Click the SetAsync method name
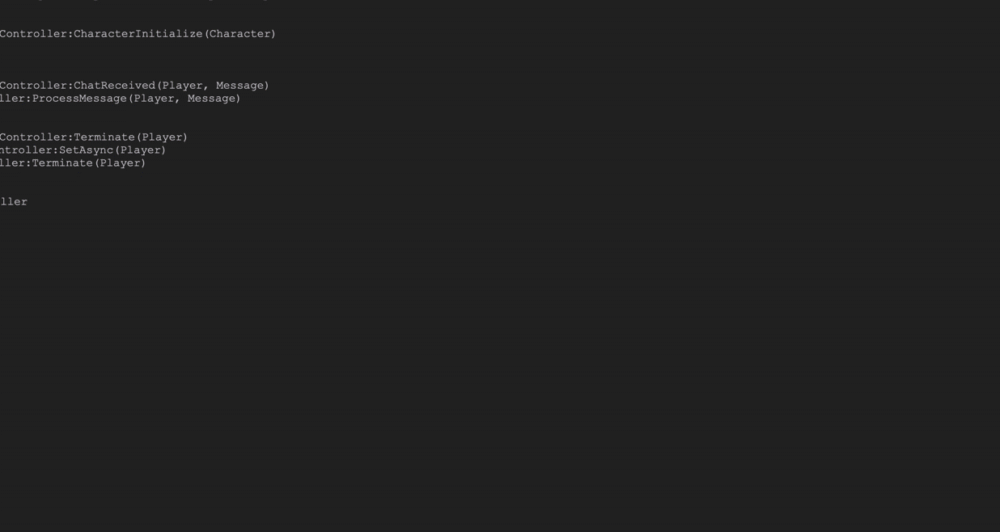 87,151
